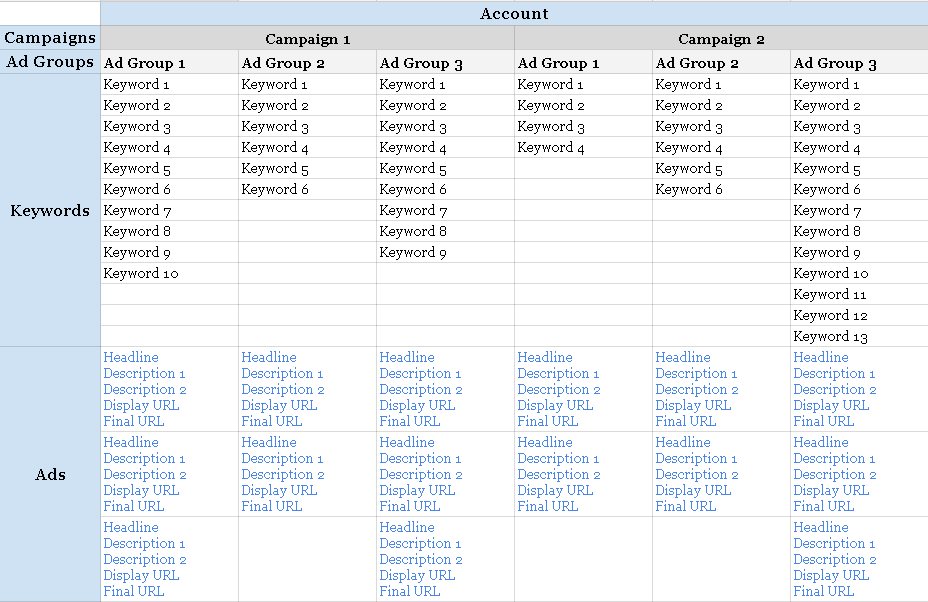Viewport: 928px width, 602px height.
Task: Select Keyword 6 in Campaign 1 Ad Group 2
Action: tap(275, 189)
